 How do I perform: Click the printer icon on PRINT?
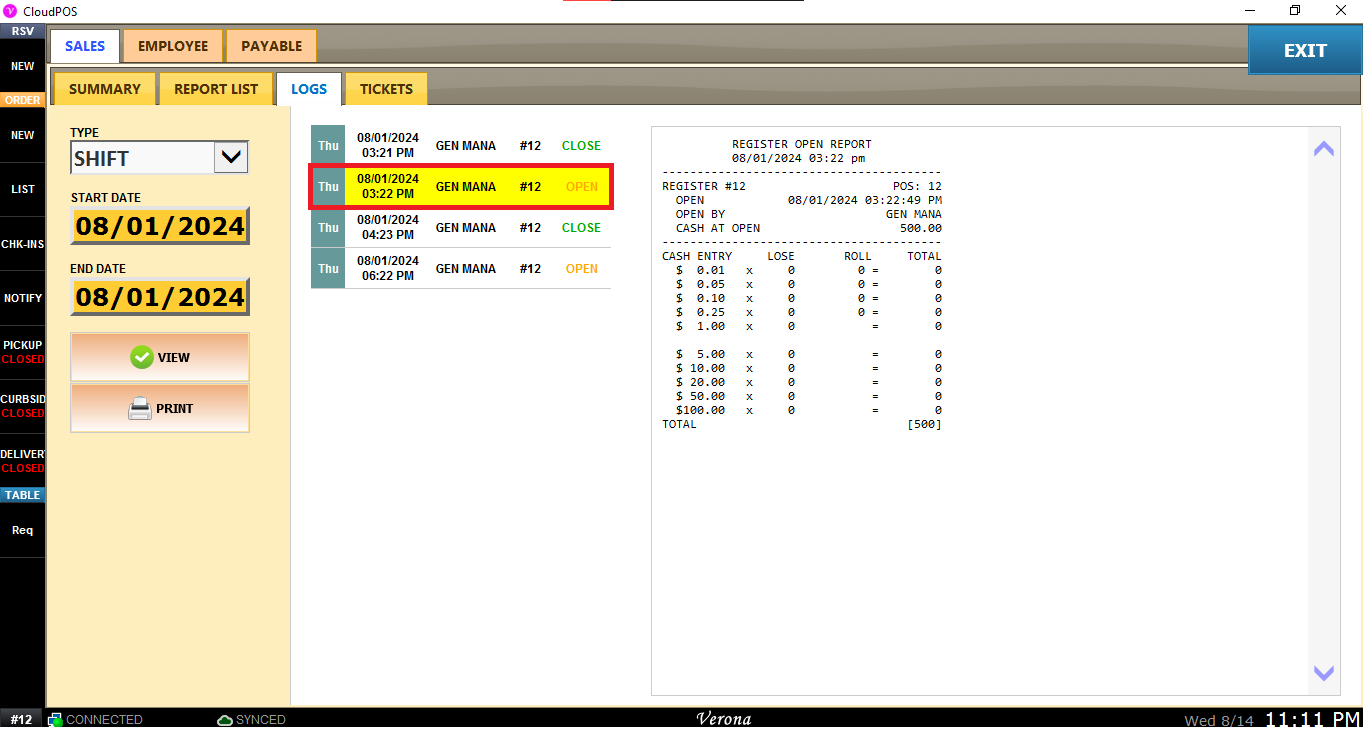point(140,408)
